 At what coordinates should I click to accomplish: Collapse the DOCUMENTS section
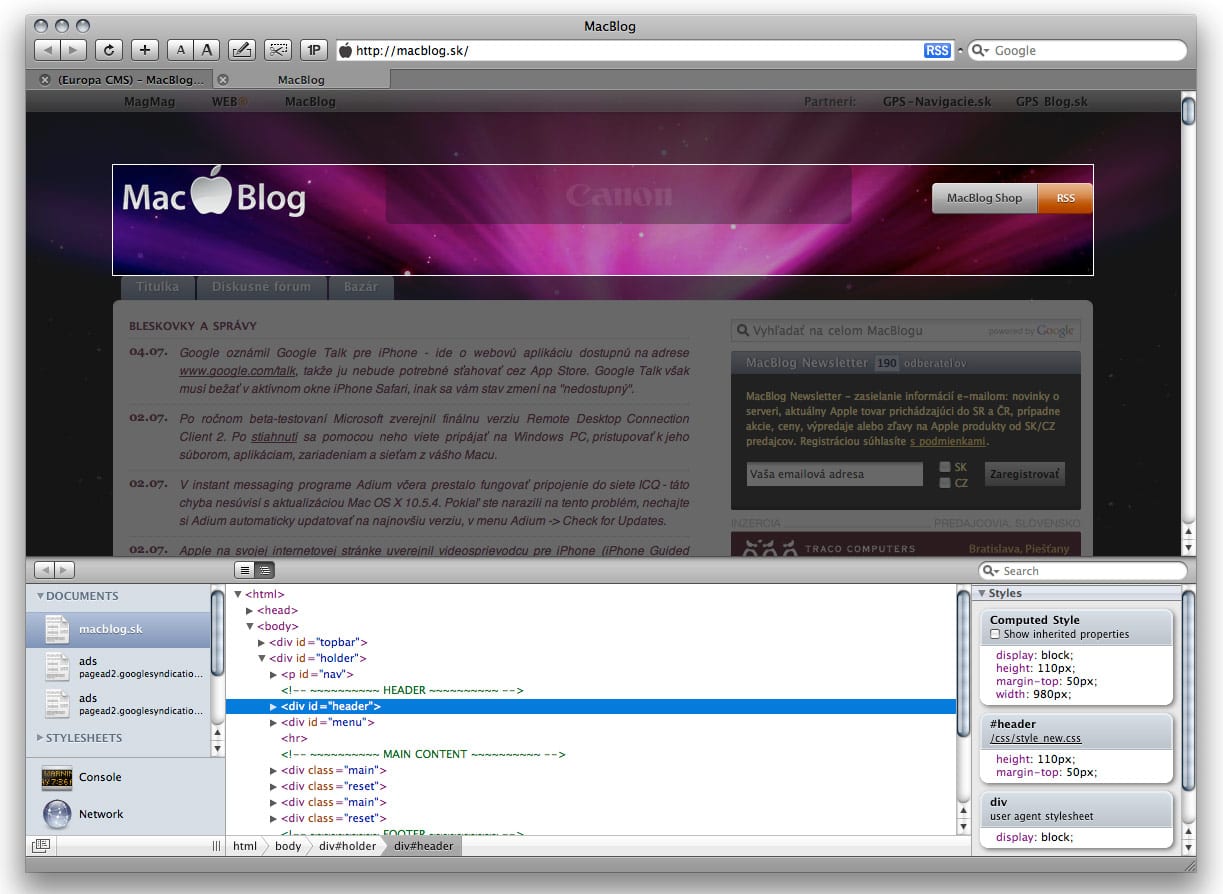(41, 596)
